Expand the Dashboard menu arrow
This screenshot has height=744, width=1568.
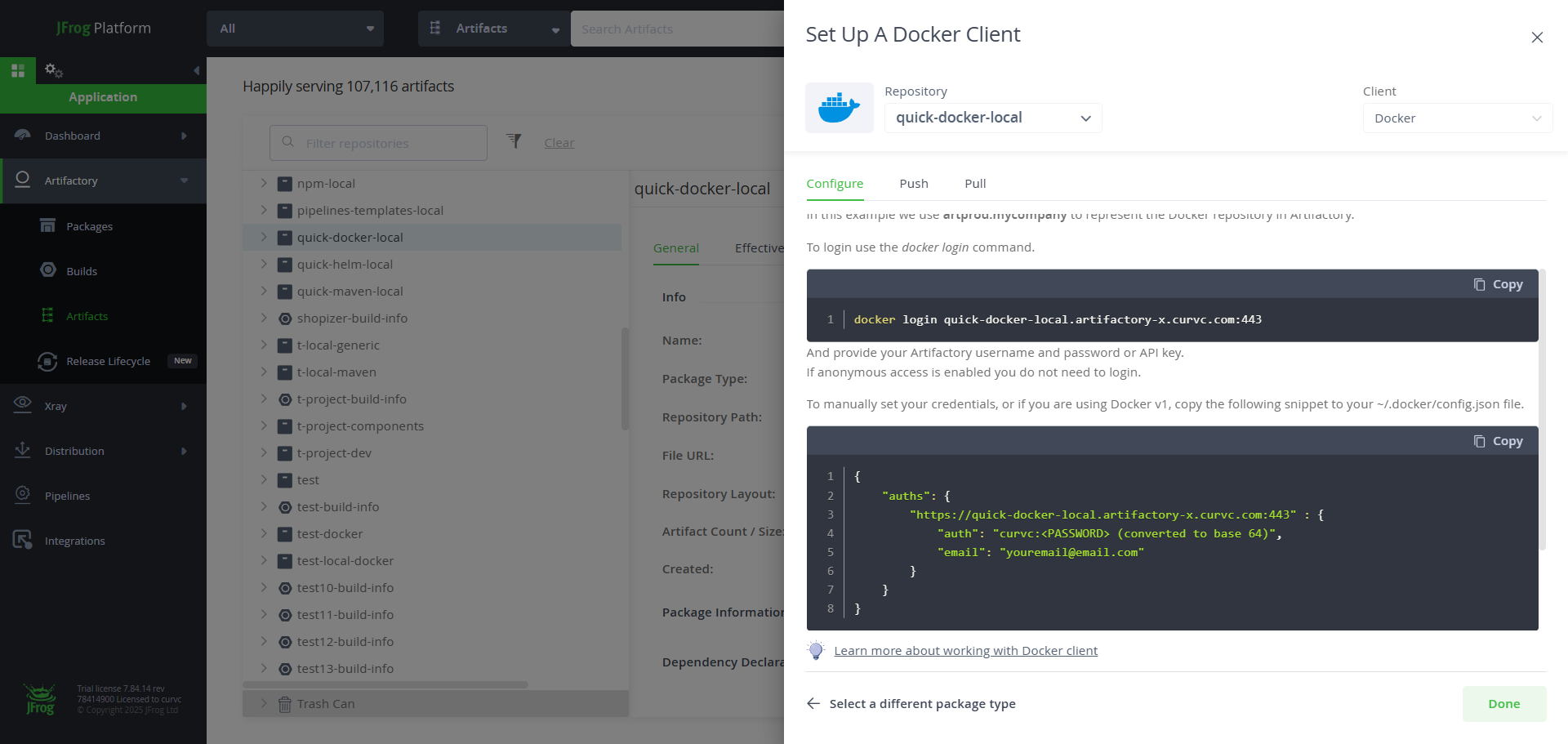184,136
